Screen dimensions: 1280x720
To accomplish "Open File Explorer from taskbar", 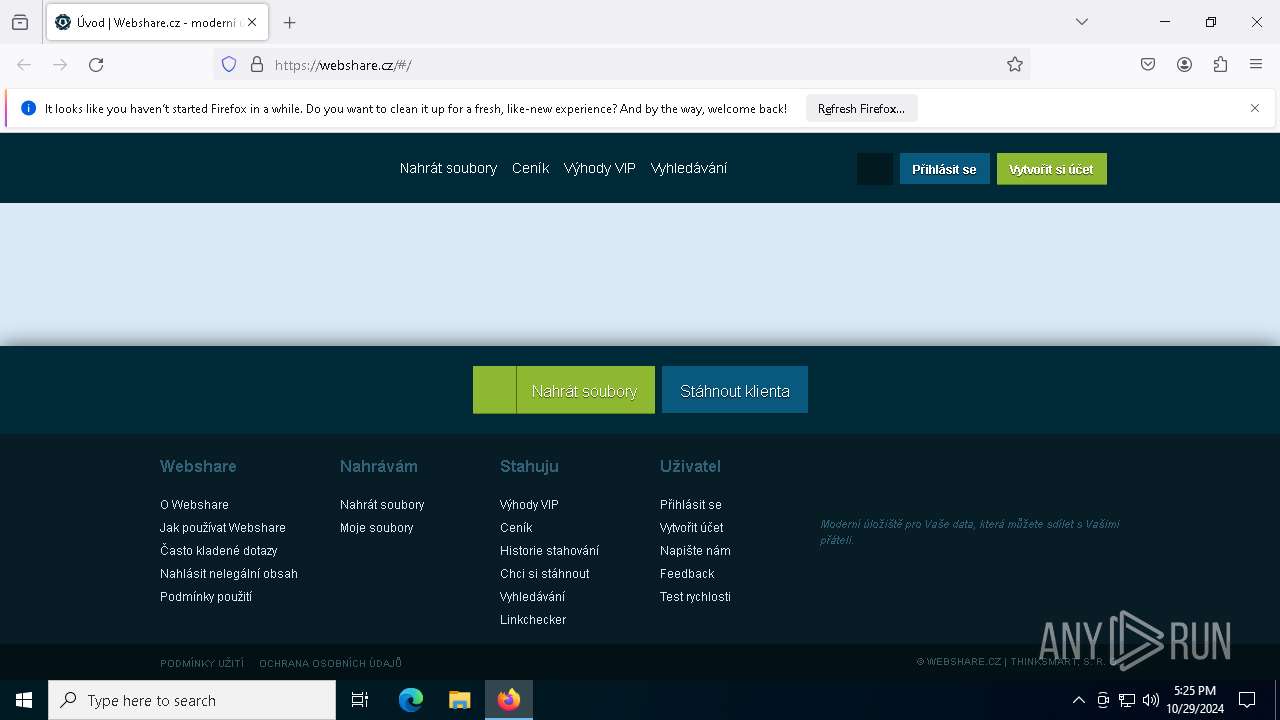I will pyautogui.click(x=460, y=700).
